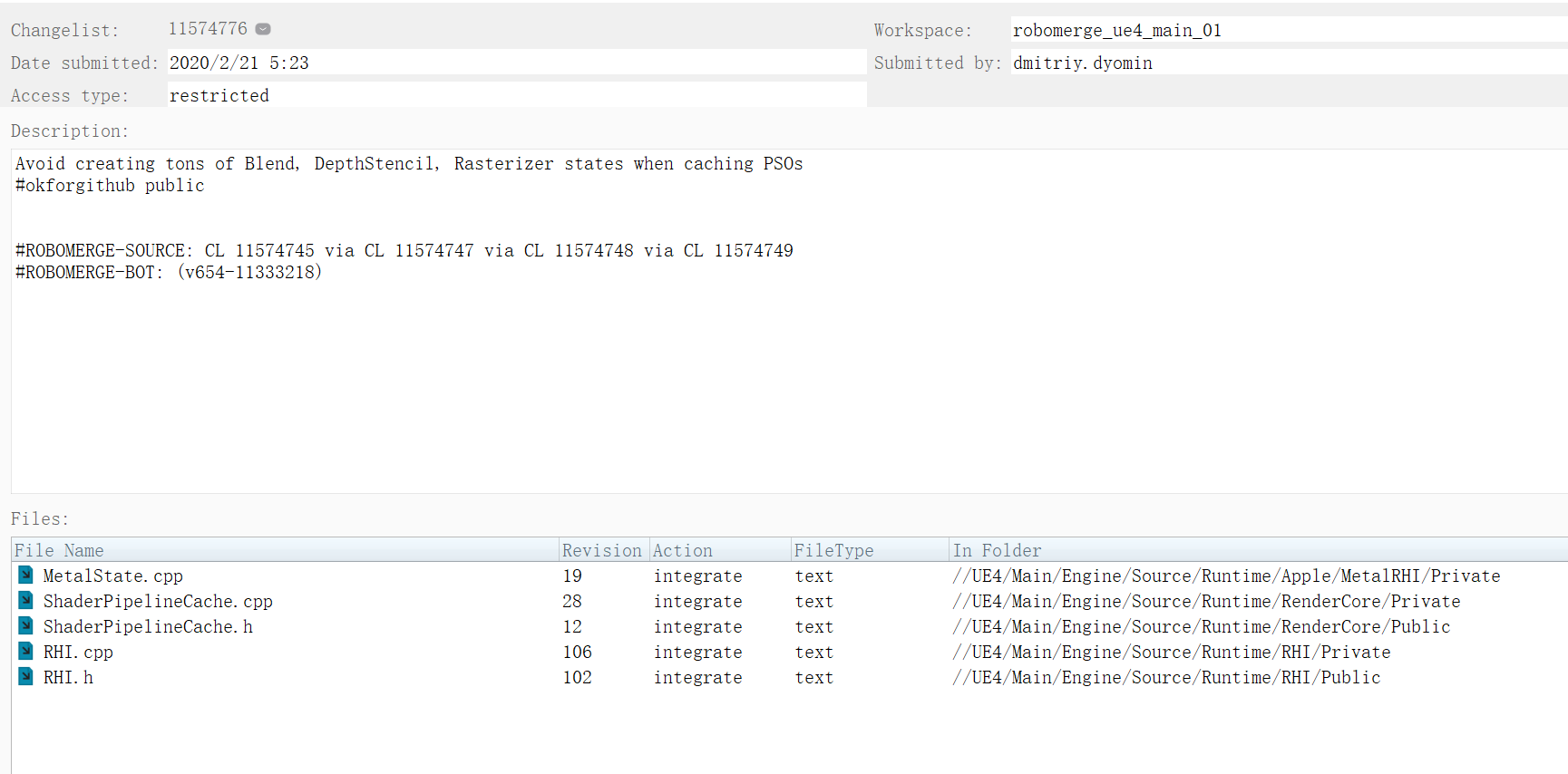Sort files by Revision column header
1568x774 pixels.
coord(603,550)
